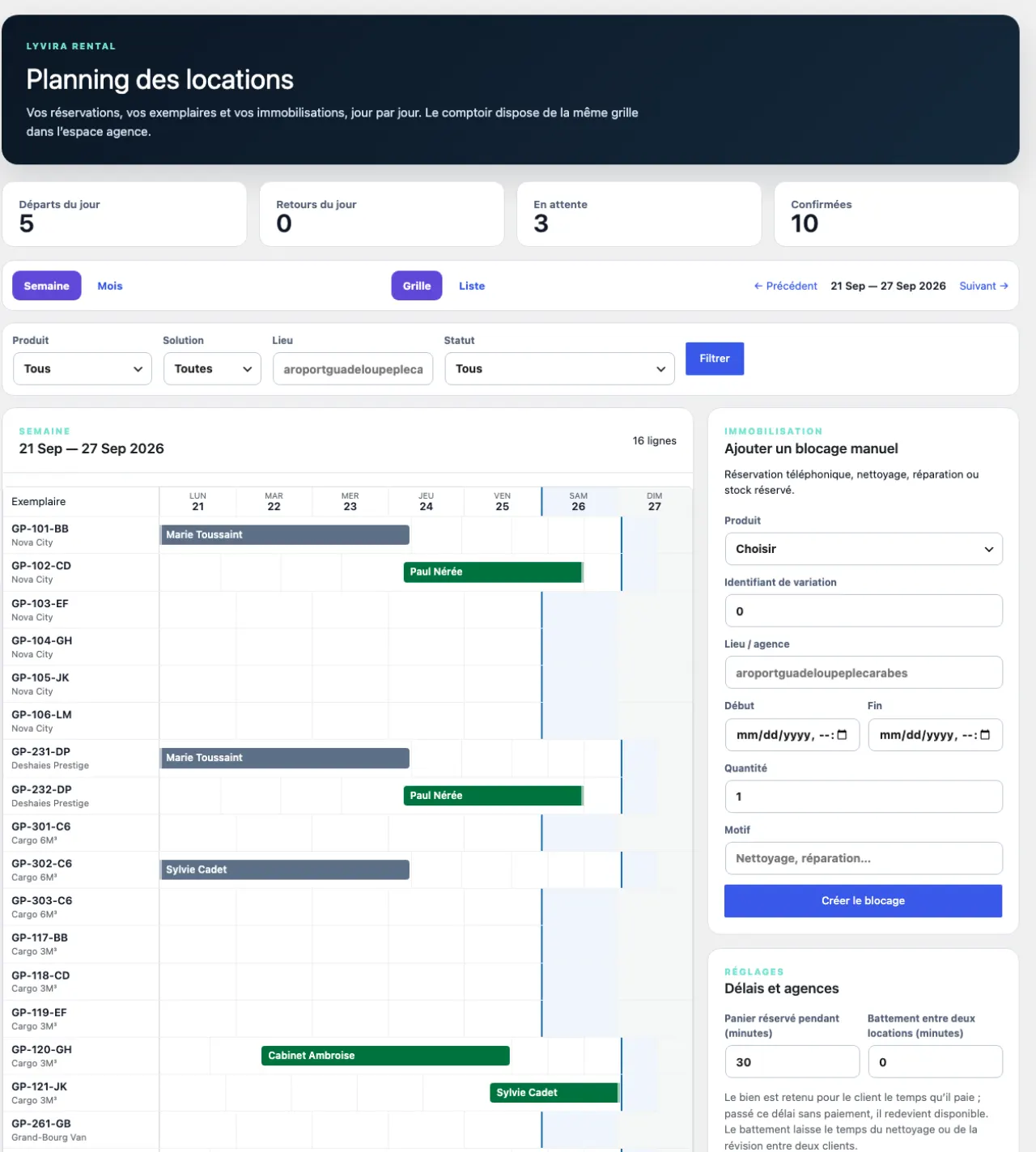
Task: Click the Lieu filter text field
Action: (x=353, y=369)
